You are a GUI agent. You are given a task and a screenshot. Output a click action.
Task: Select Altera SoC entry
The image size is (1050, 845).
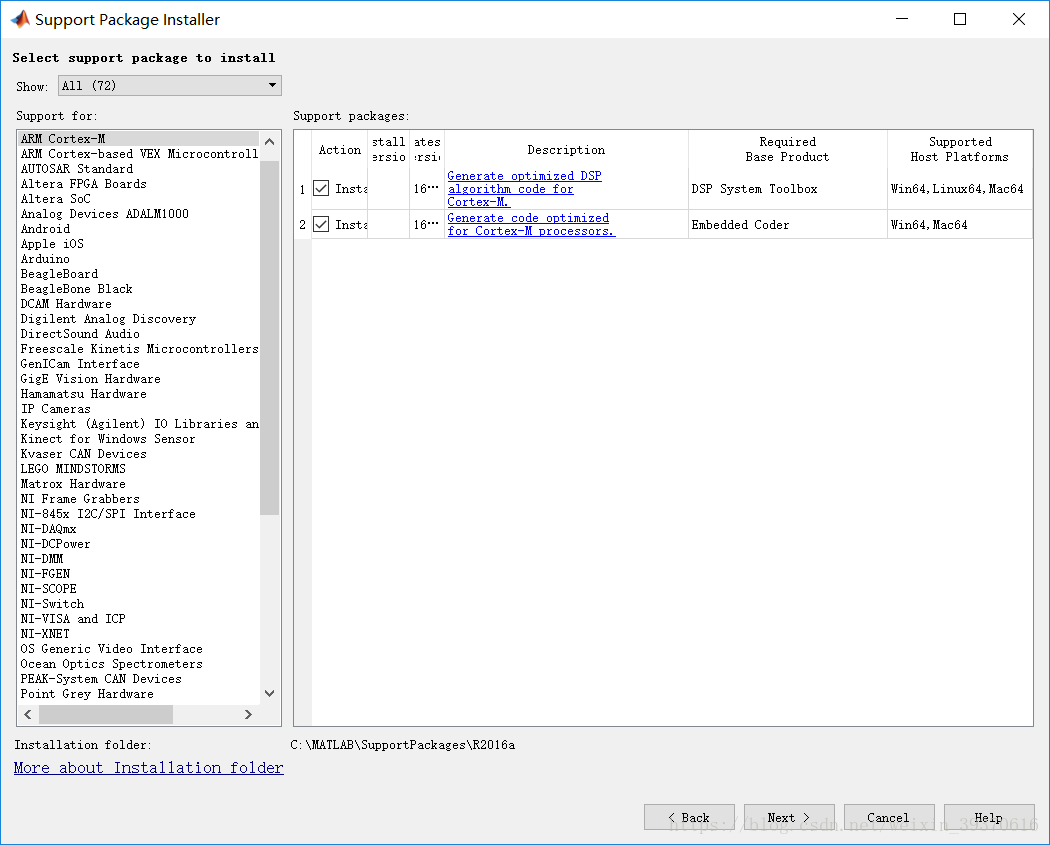(139, 199)
